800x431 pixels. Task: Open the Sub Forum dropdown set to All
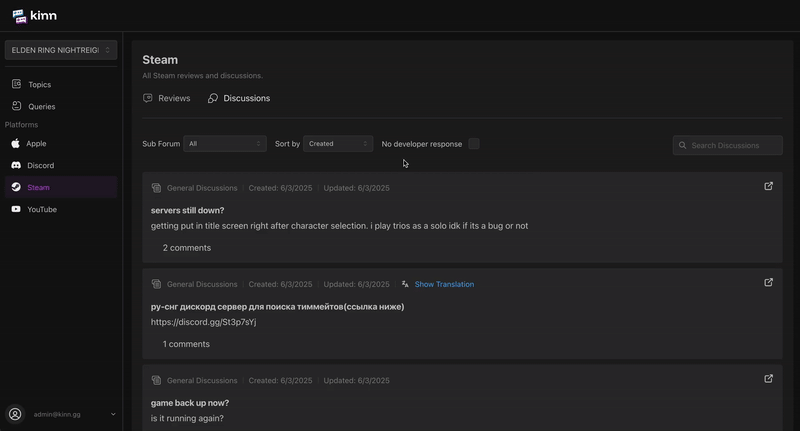224,144
